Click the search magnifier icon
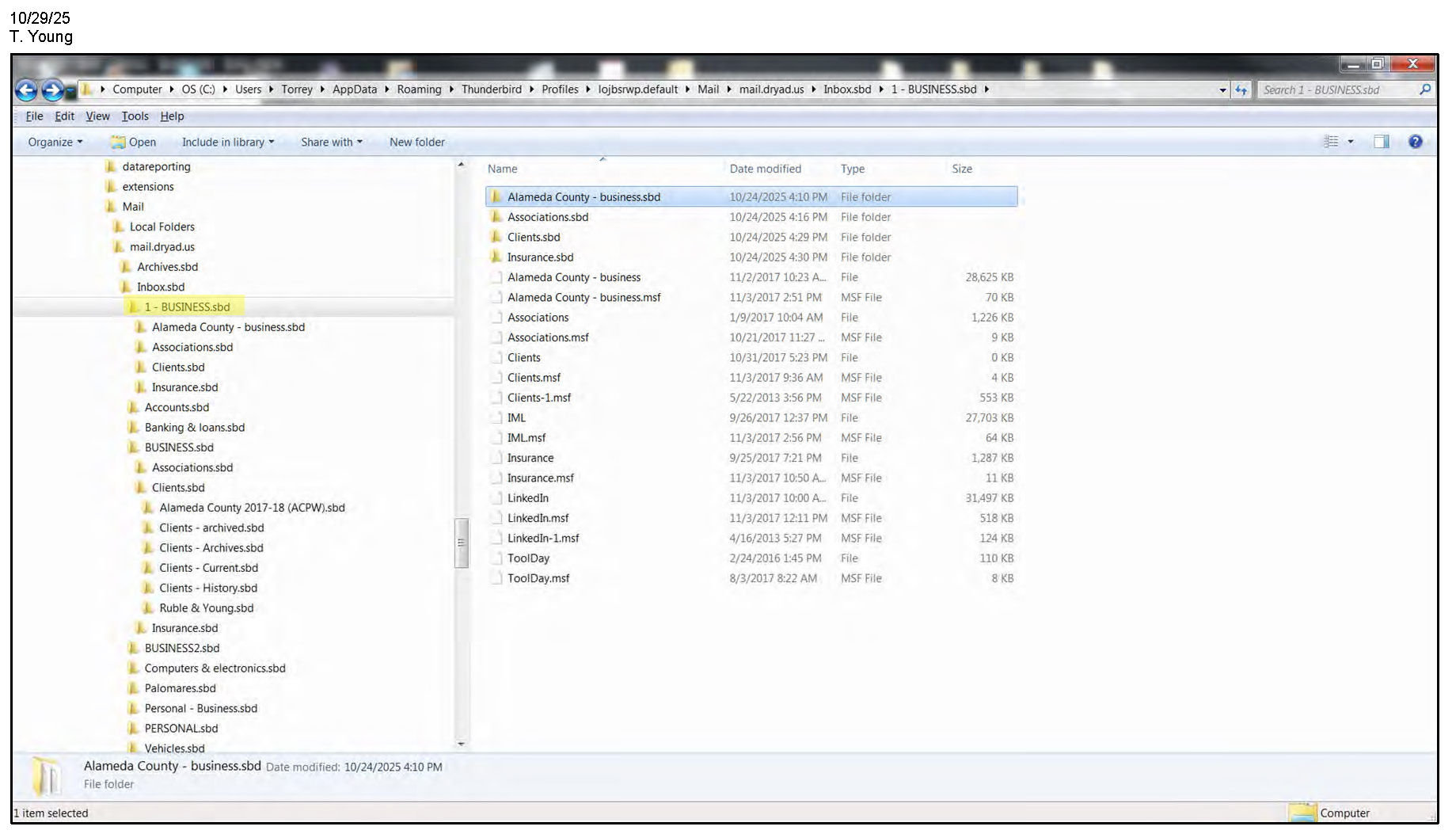The width and height of the screenshot is (1456, 834). point(1425,89)
